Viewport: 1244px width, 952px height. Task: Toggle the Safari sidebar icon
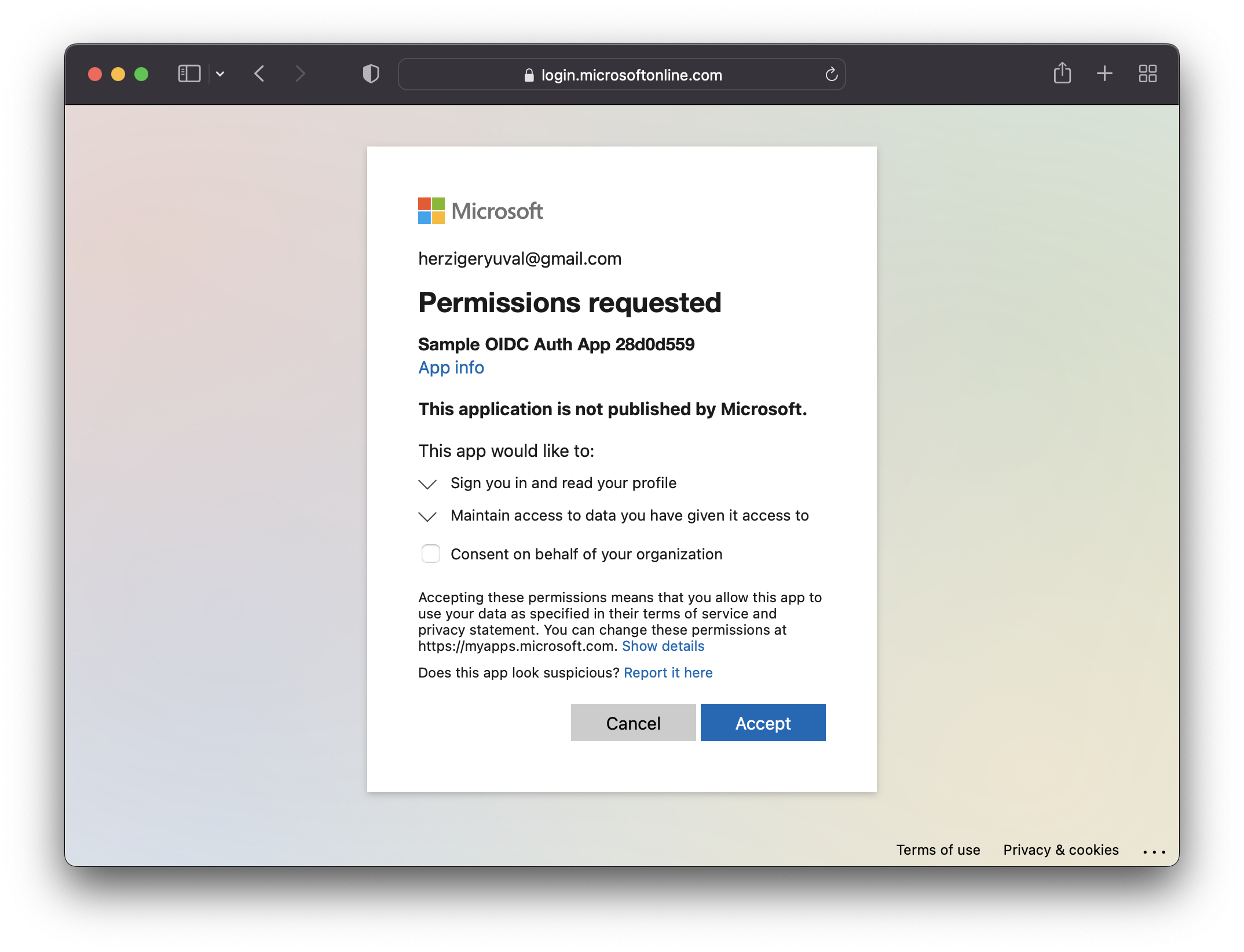[x=189, y=74]
